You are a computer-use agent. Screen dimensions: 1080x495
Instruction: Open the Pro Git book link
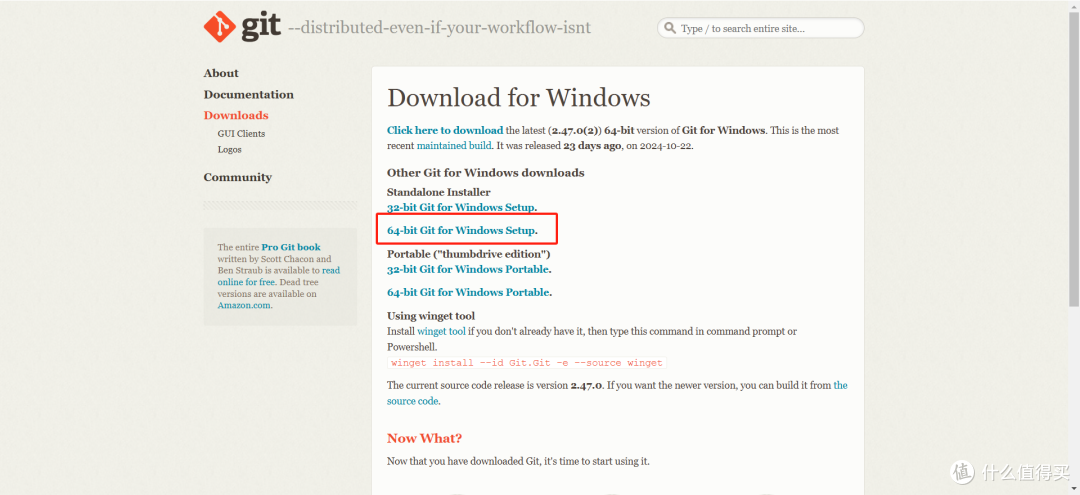tap(291, 247)
